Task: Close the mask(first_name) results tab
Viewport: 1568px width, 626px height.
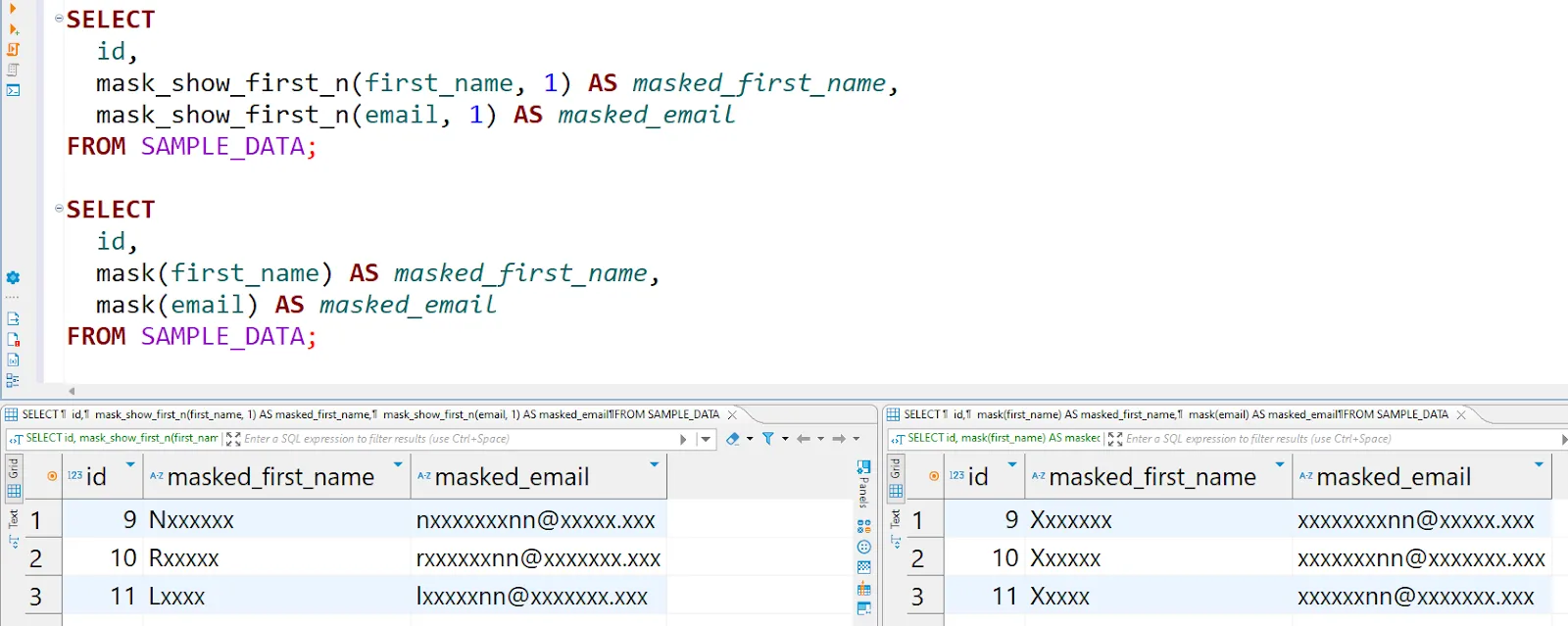Action: 1461,415
